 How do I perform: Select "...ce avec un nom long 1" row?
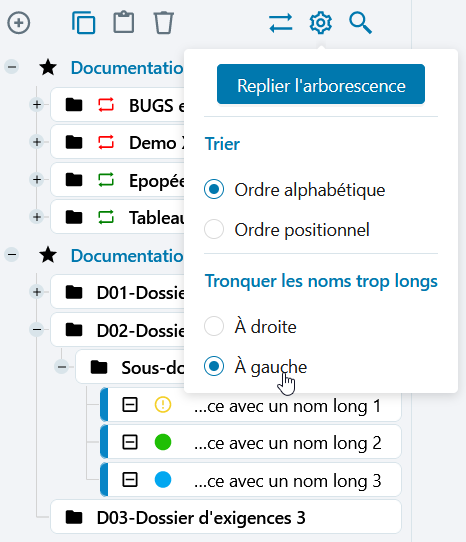click(x=251, y=404)
